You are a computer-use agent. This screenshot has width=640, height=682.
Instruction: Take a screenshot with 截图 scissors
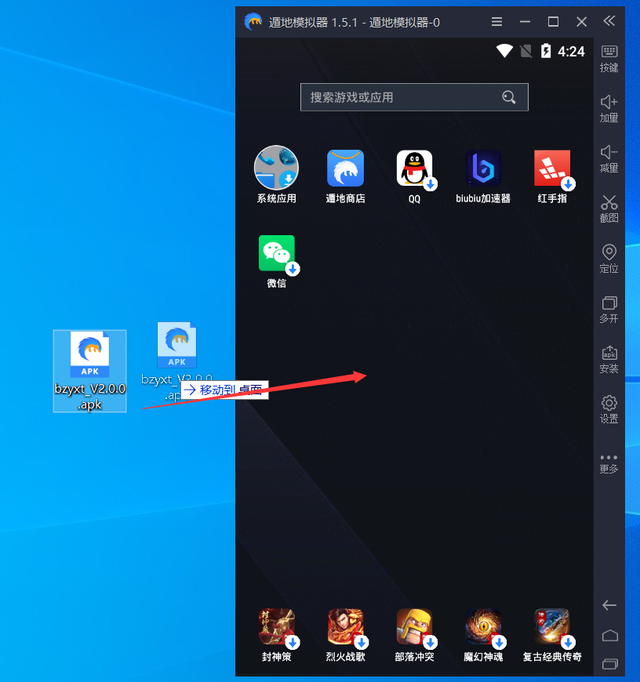coord(609,209)
